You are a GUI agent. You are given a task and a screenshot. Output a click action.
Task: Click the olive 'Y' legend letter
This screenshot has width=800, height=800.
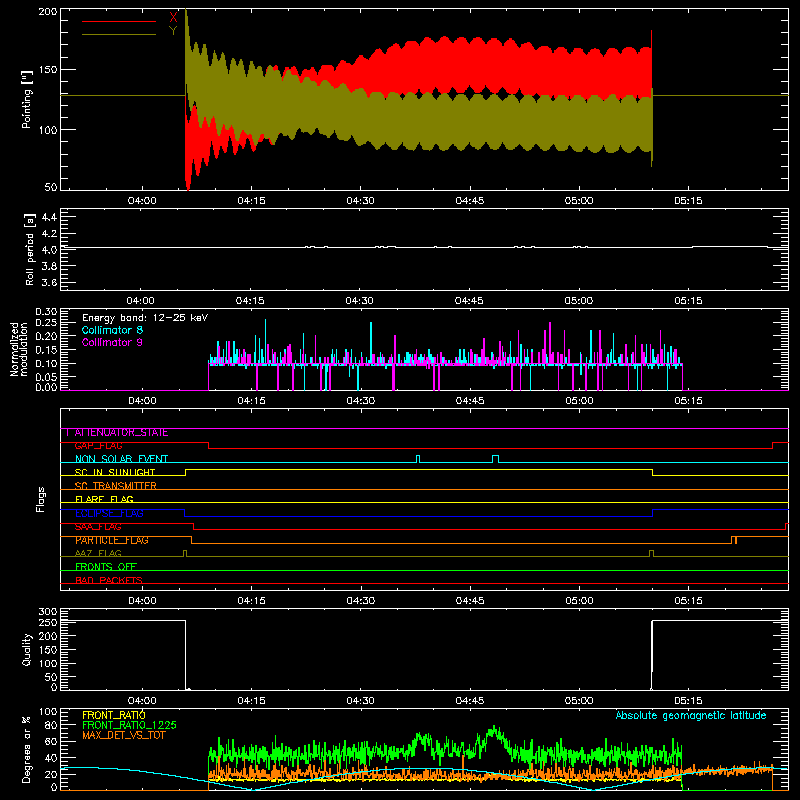tap(173, 30)
